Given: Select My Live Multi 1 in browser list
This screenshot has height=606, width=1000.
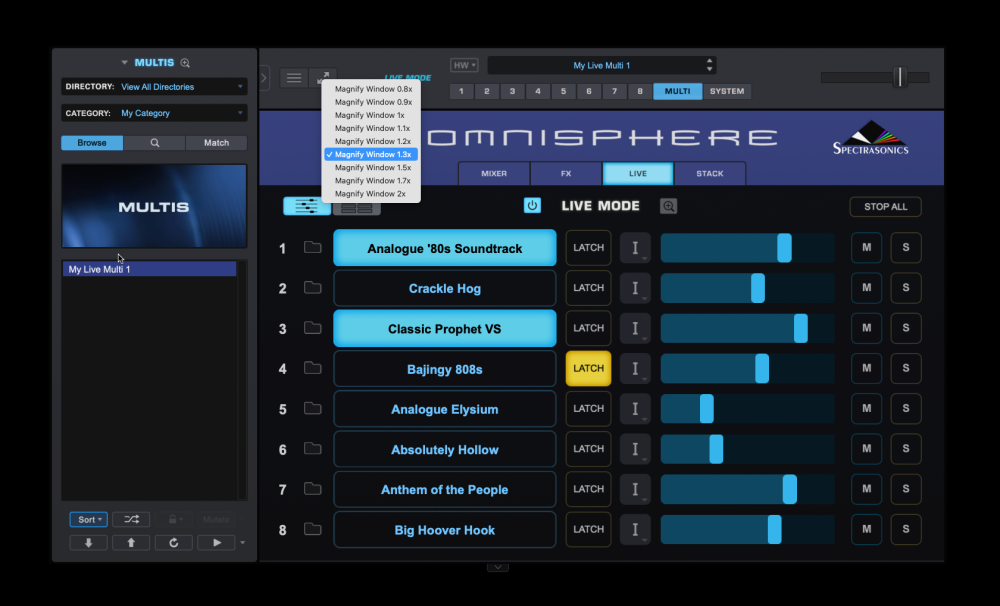Looking at the screenshot, I should [x=149, y=269].
